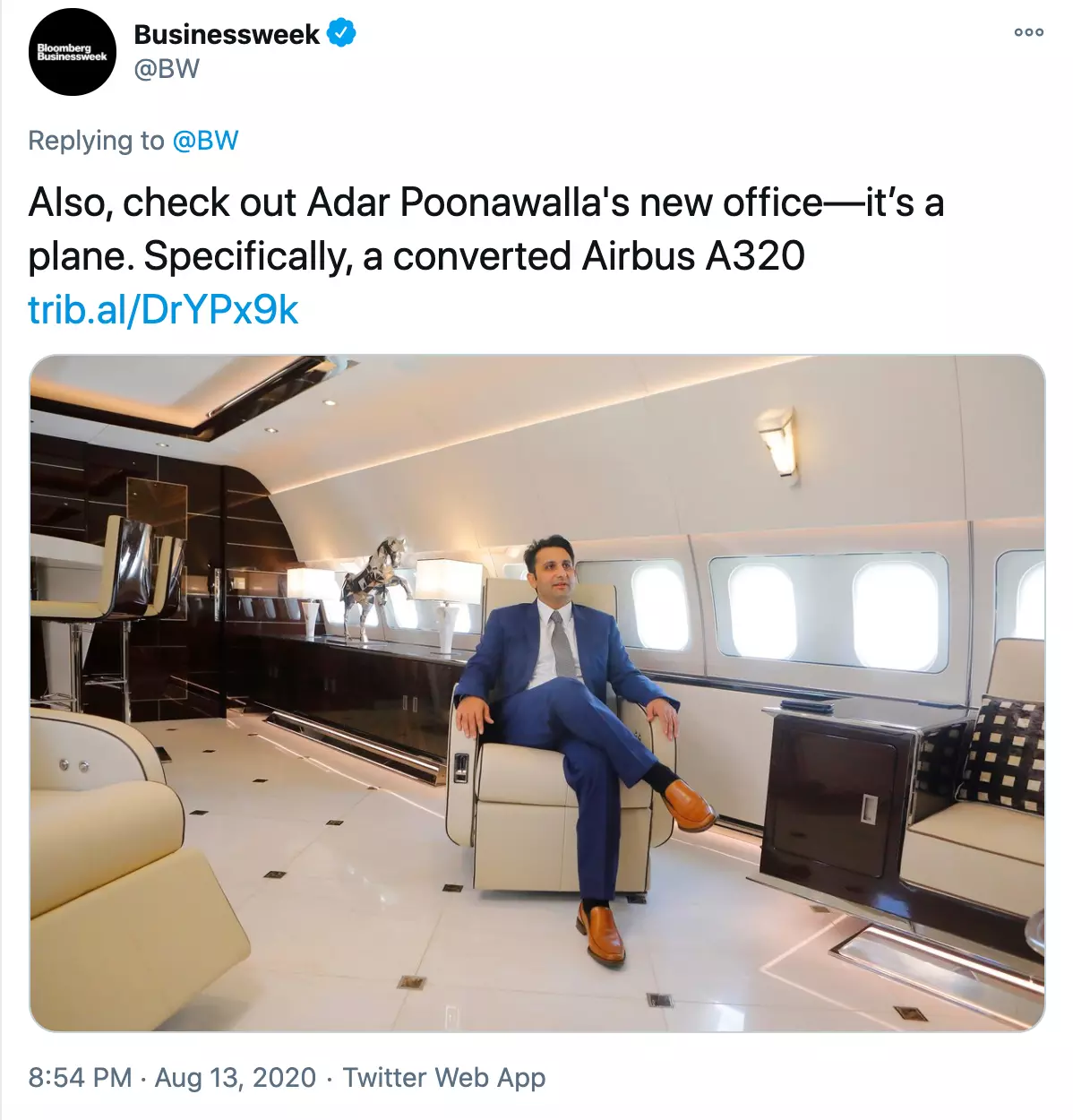Click the silver horse sculpture in photo

click(x=376, y=587)
